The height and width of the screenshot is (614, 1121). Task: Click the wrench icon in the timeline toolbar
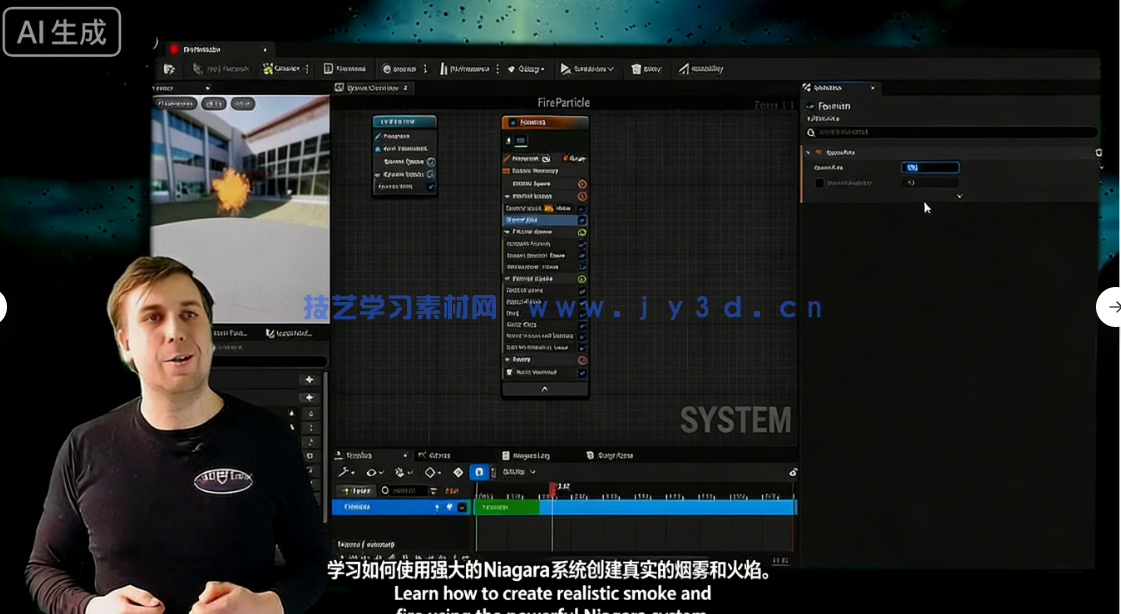(x=346, y=472)
